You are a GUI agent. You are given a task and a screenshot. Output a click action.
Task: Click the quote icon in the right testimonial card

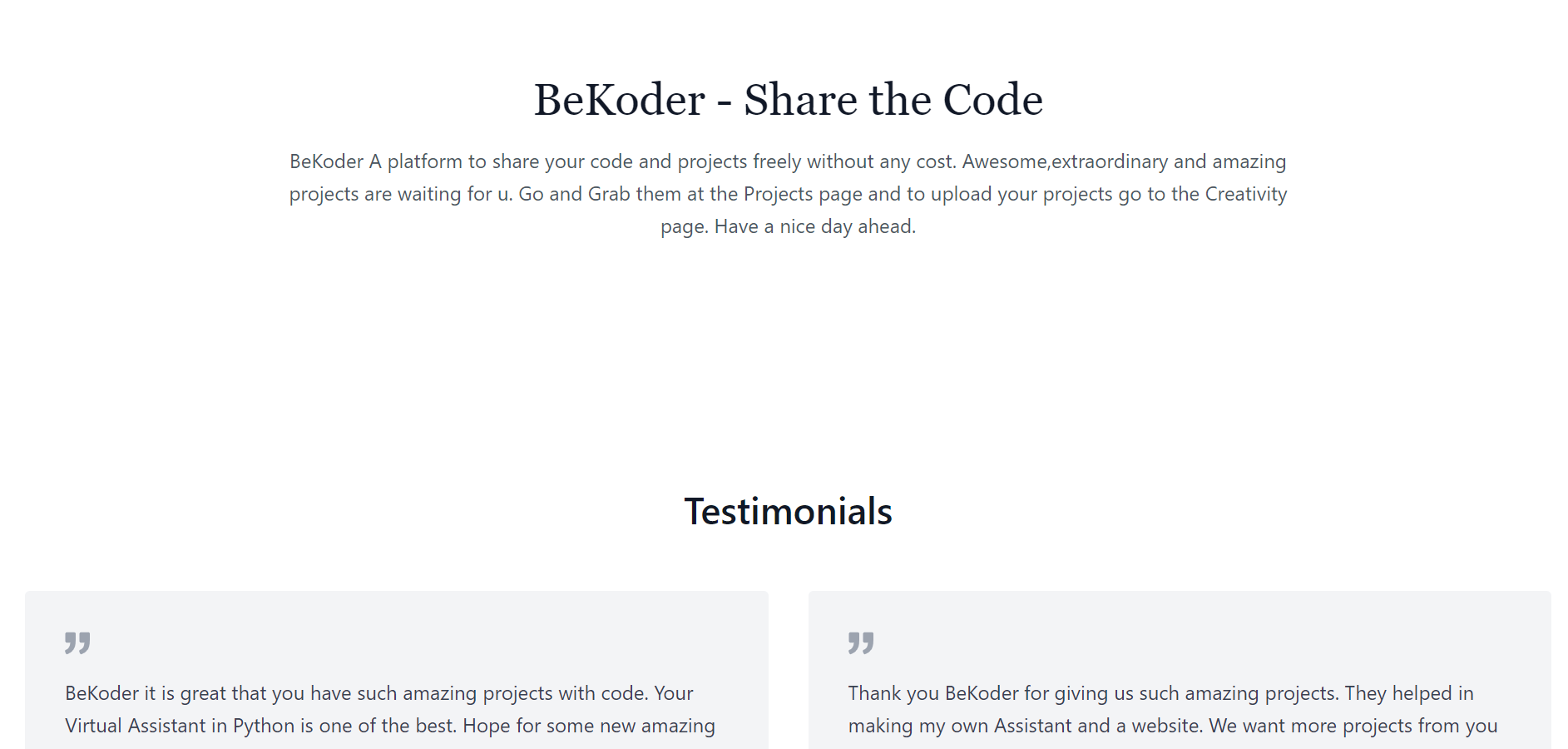(x=861, y=643)
